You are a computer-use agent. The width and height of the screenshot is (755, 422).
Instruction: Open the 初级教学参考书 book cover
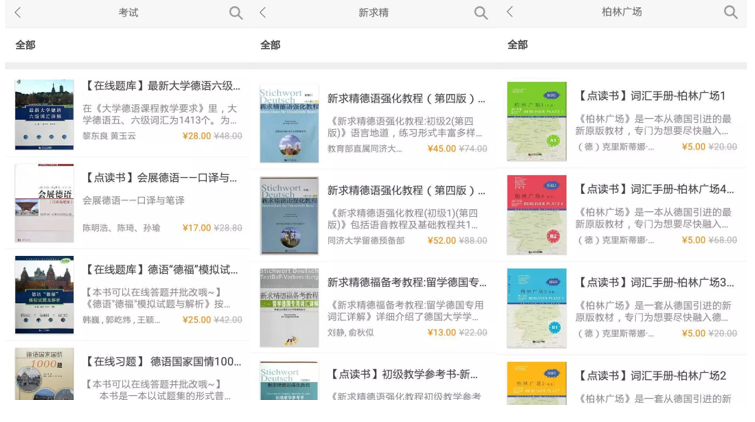pyautogui.click(x=289, y=381)
